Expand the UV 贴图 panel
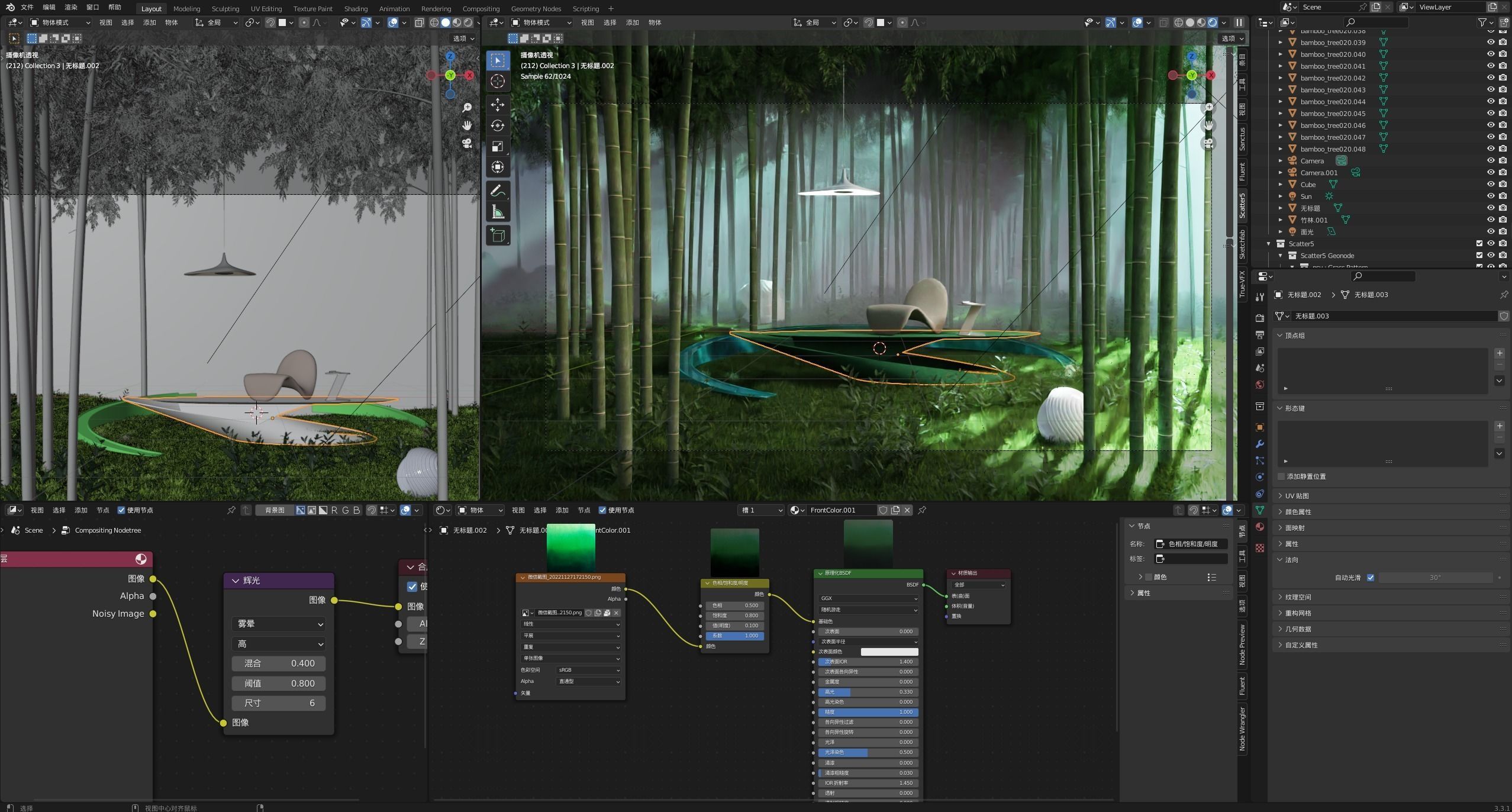The width and height of the screenshot is (1512, 812). tap(1296, 496)
